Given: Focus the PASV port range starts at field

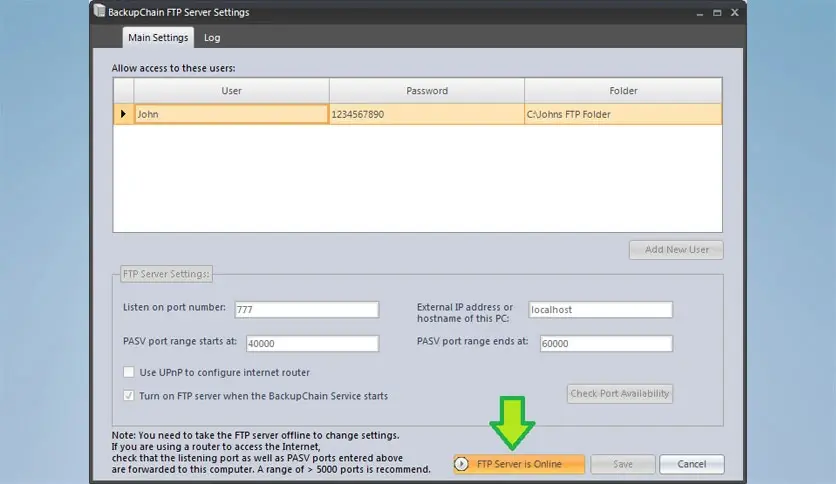Looking at the screenshot, I should tap(312, 343).
